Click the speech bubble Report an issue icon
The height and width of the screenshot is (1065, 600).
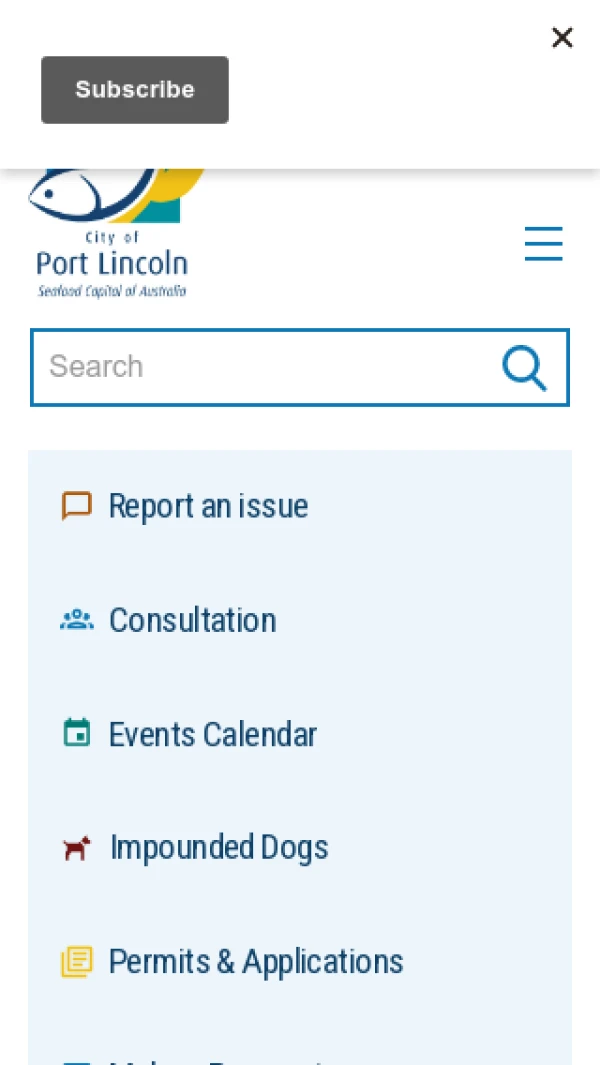76,506
